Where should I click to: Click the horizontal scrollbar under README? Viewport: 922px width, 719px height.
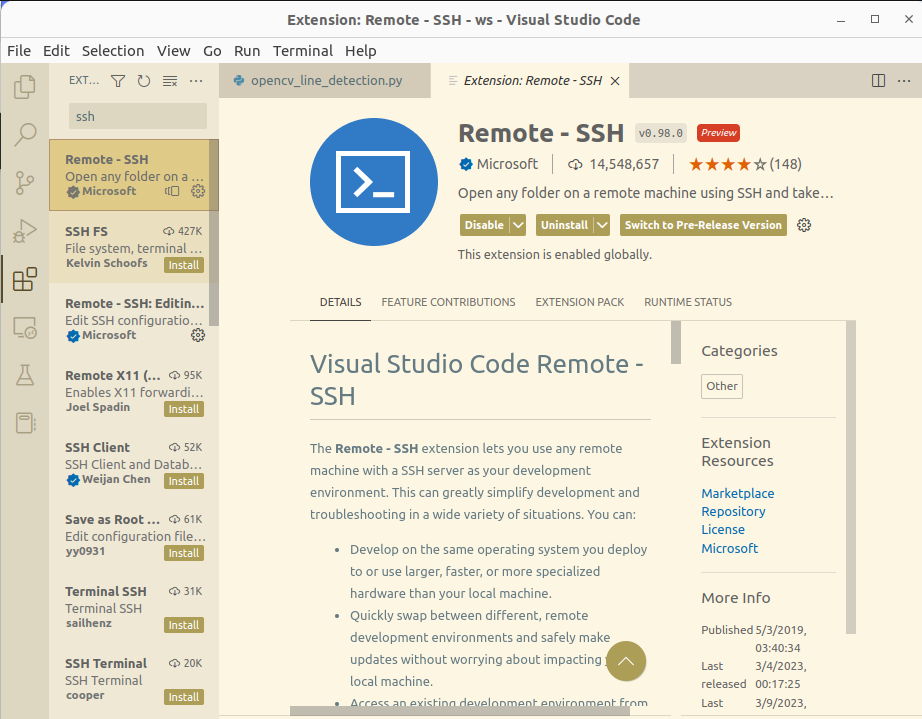(460, 711)
